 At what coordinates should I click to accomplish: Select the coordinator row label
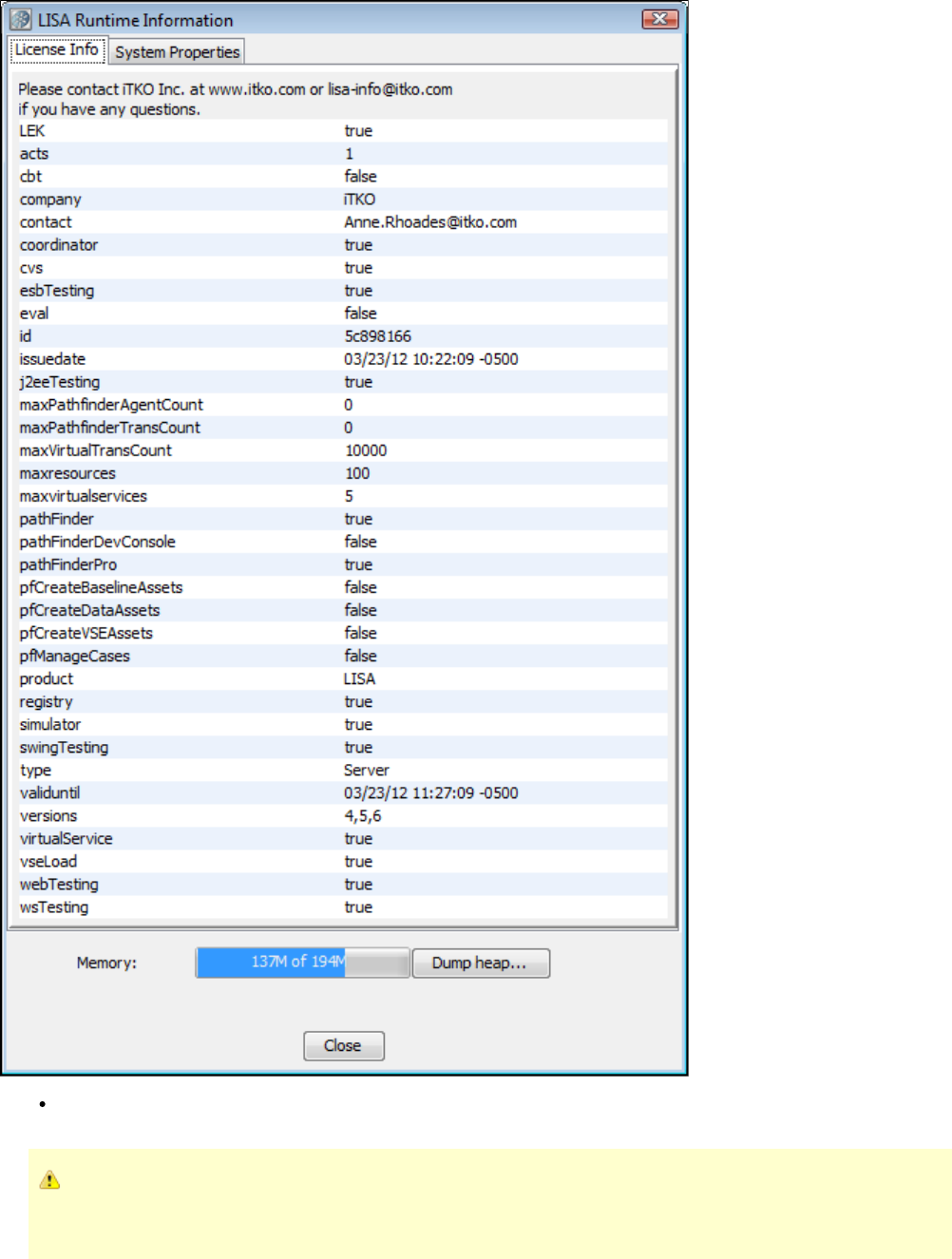pyautogui.click(x=59, y=245)
